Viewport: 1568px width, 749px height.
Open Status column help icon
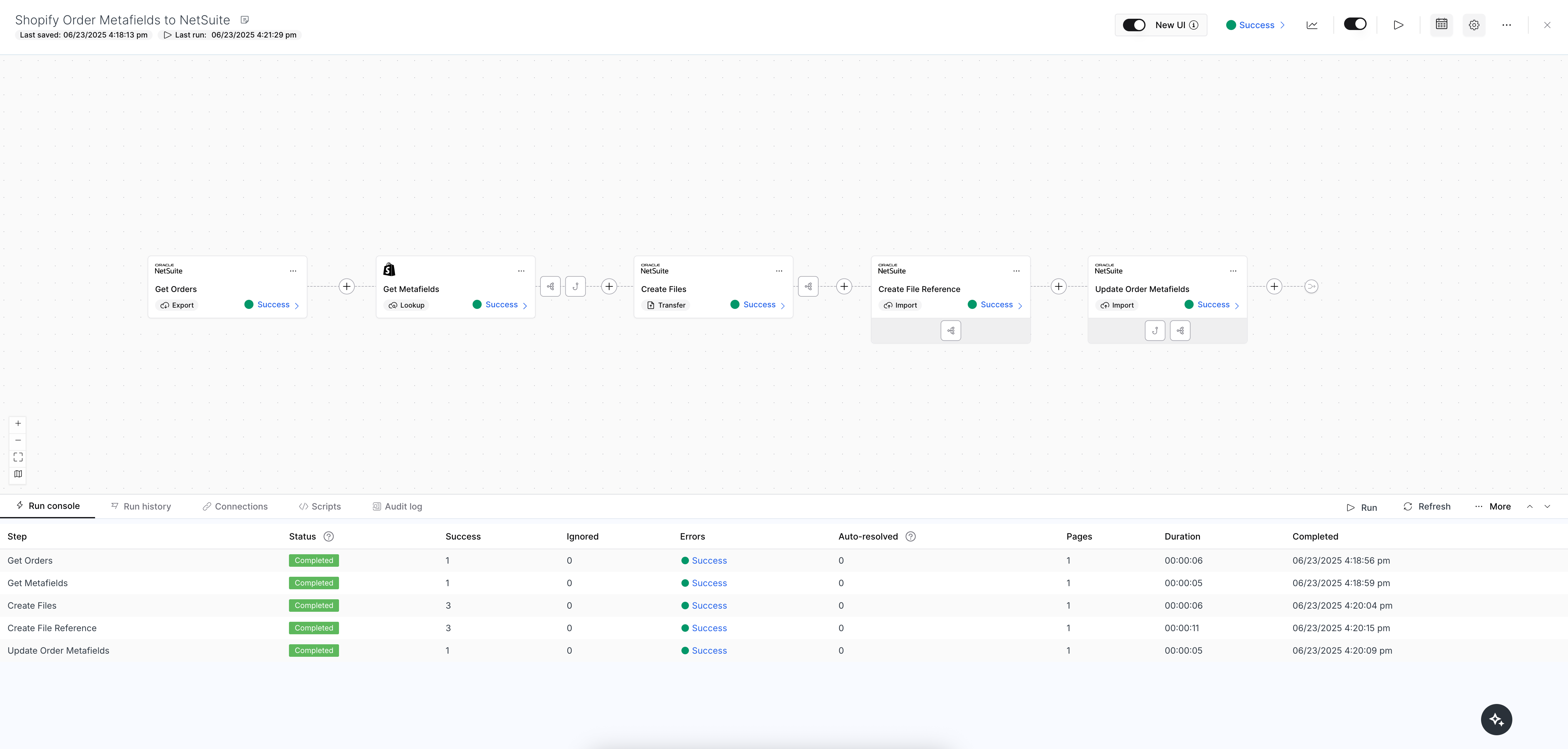[329, 537]
